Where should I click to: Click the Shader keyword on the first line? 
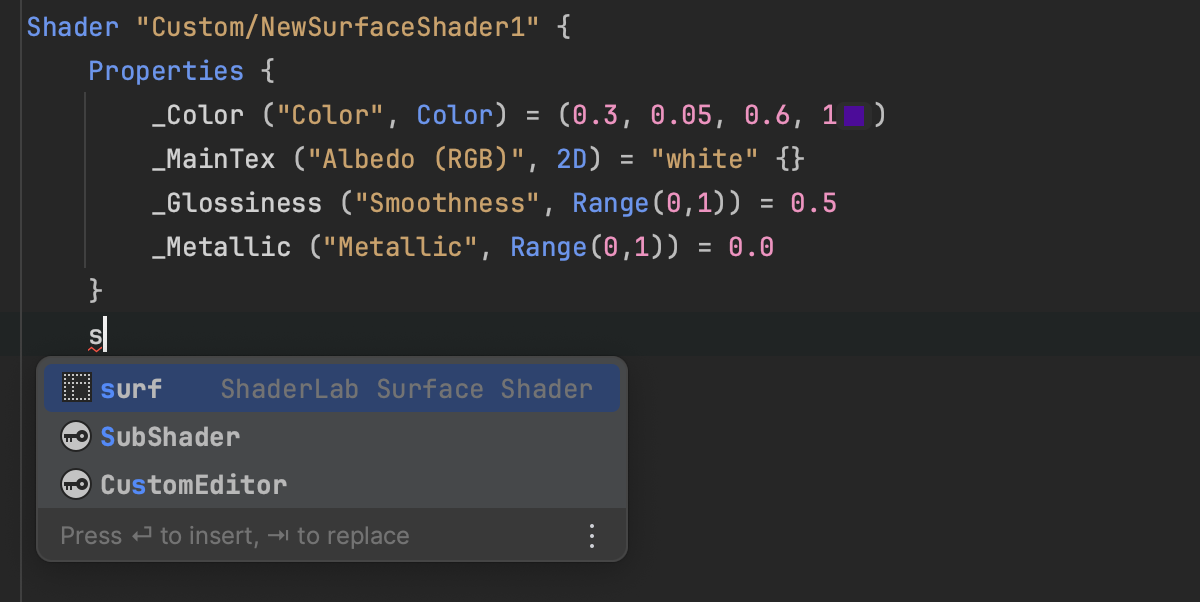73,27
